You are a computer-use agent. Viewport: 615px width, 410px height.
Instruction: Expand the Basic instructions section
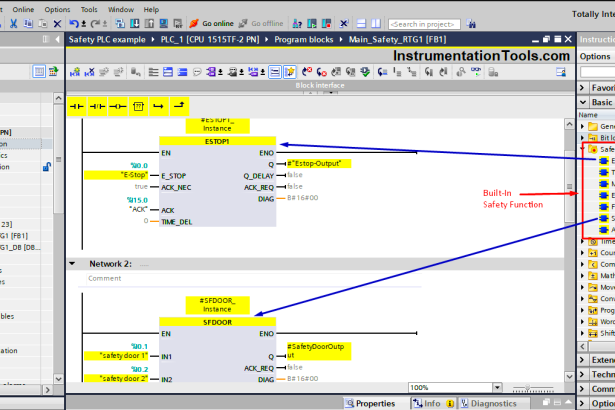tap(584, 102)
